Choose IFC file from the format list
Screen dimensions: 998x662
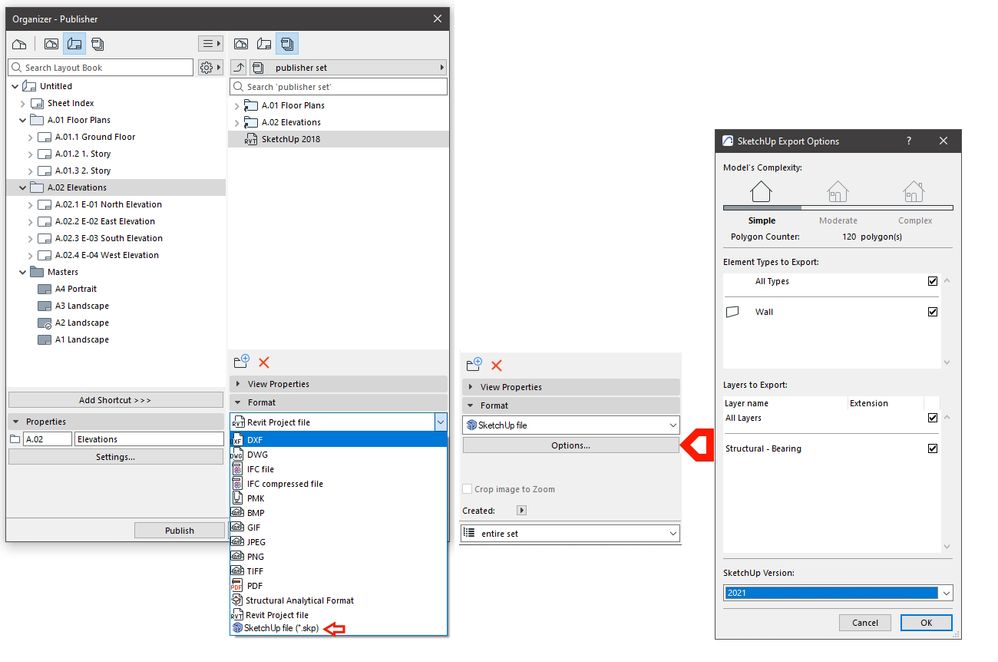pos(339,469)
